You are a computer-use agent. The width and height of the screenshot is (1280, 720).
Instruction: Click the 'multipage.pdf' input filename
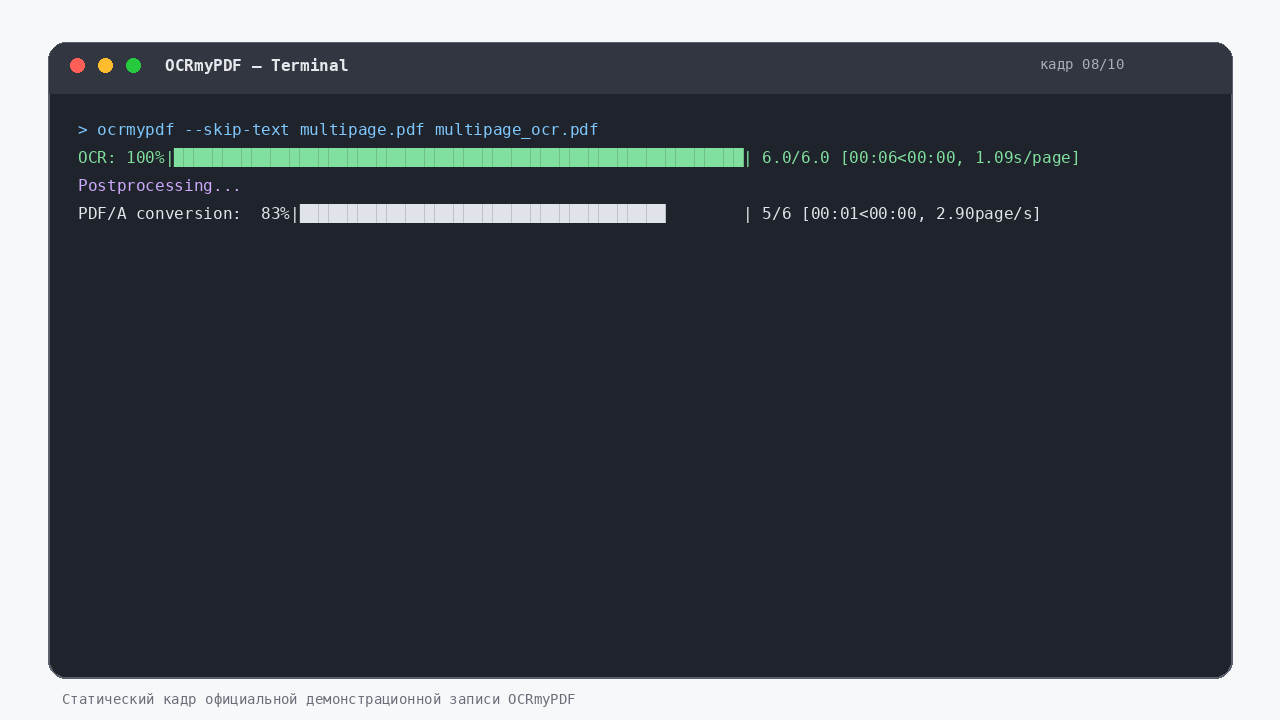362,130
